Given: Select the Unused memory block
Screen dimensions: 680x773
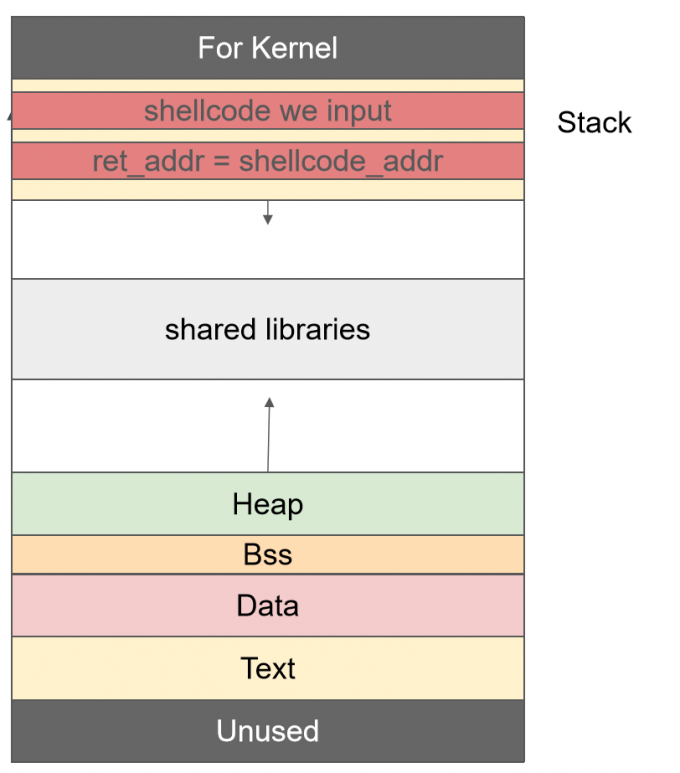Looking at the screenshot, I should point(268,731).
